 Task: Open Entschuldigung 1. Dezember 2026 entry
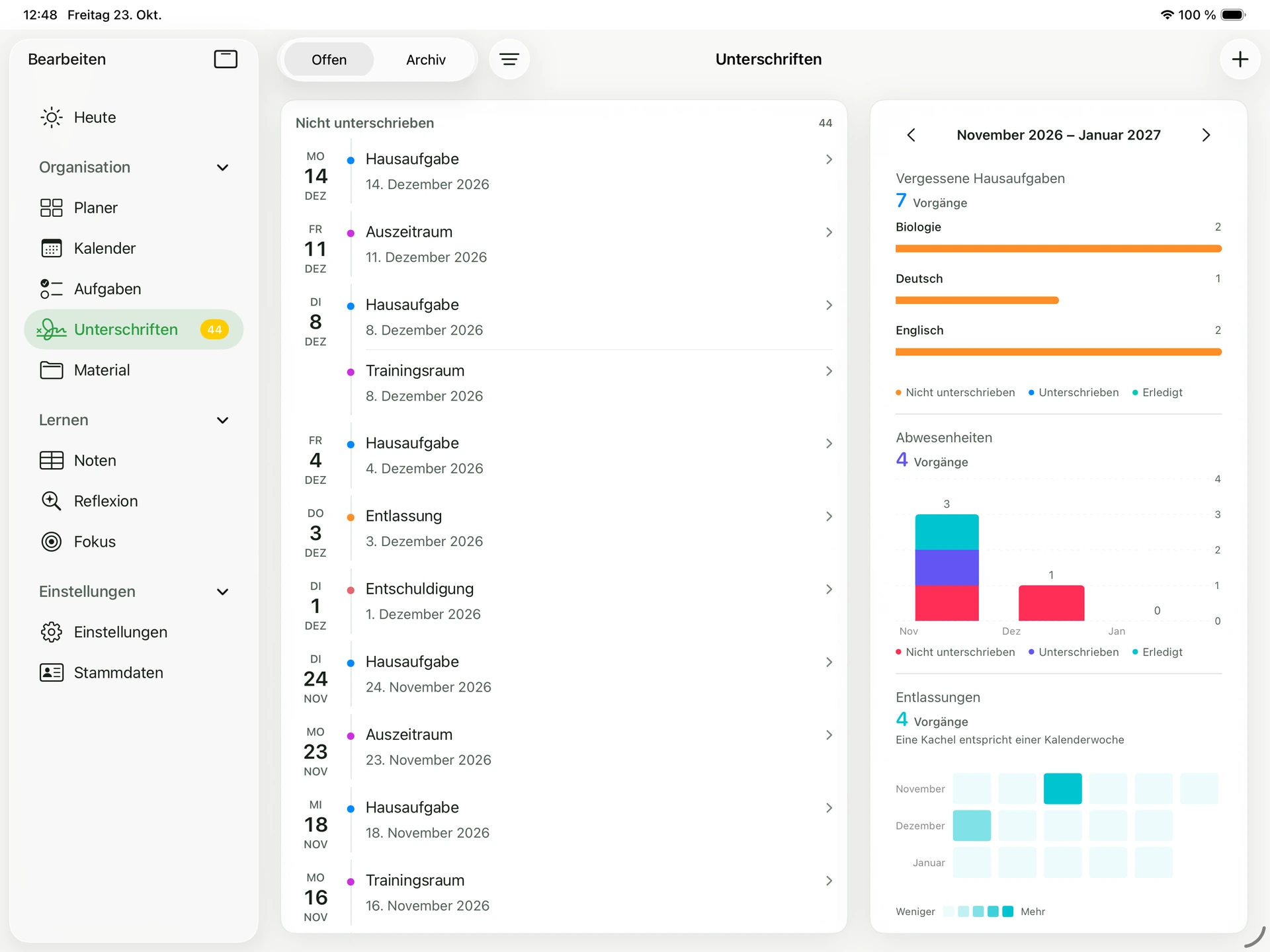[564, 602]
